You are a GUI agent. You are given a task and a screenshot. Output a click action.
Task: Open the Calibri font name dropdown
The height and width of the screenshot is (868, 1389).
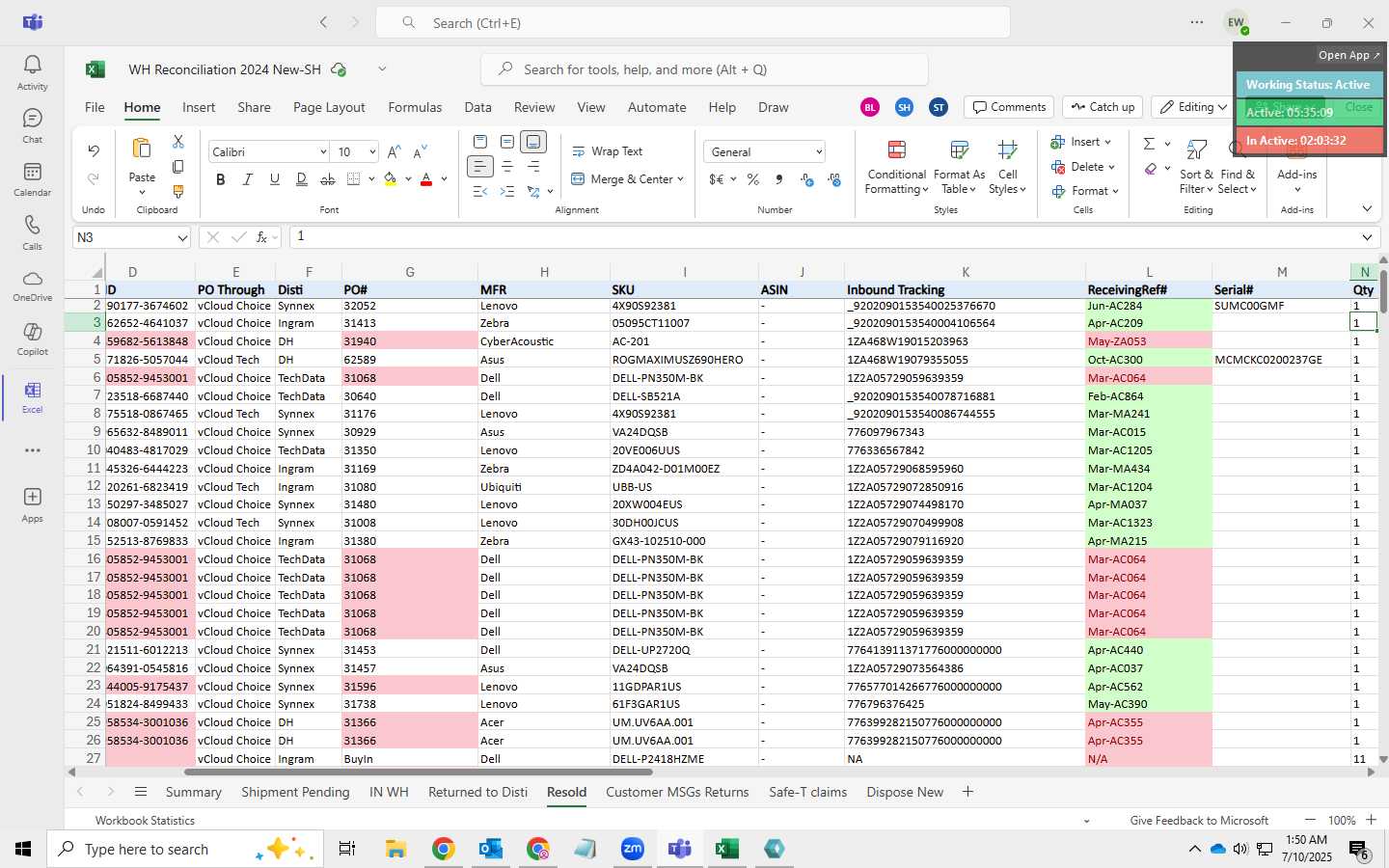pos(323,151)
